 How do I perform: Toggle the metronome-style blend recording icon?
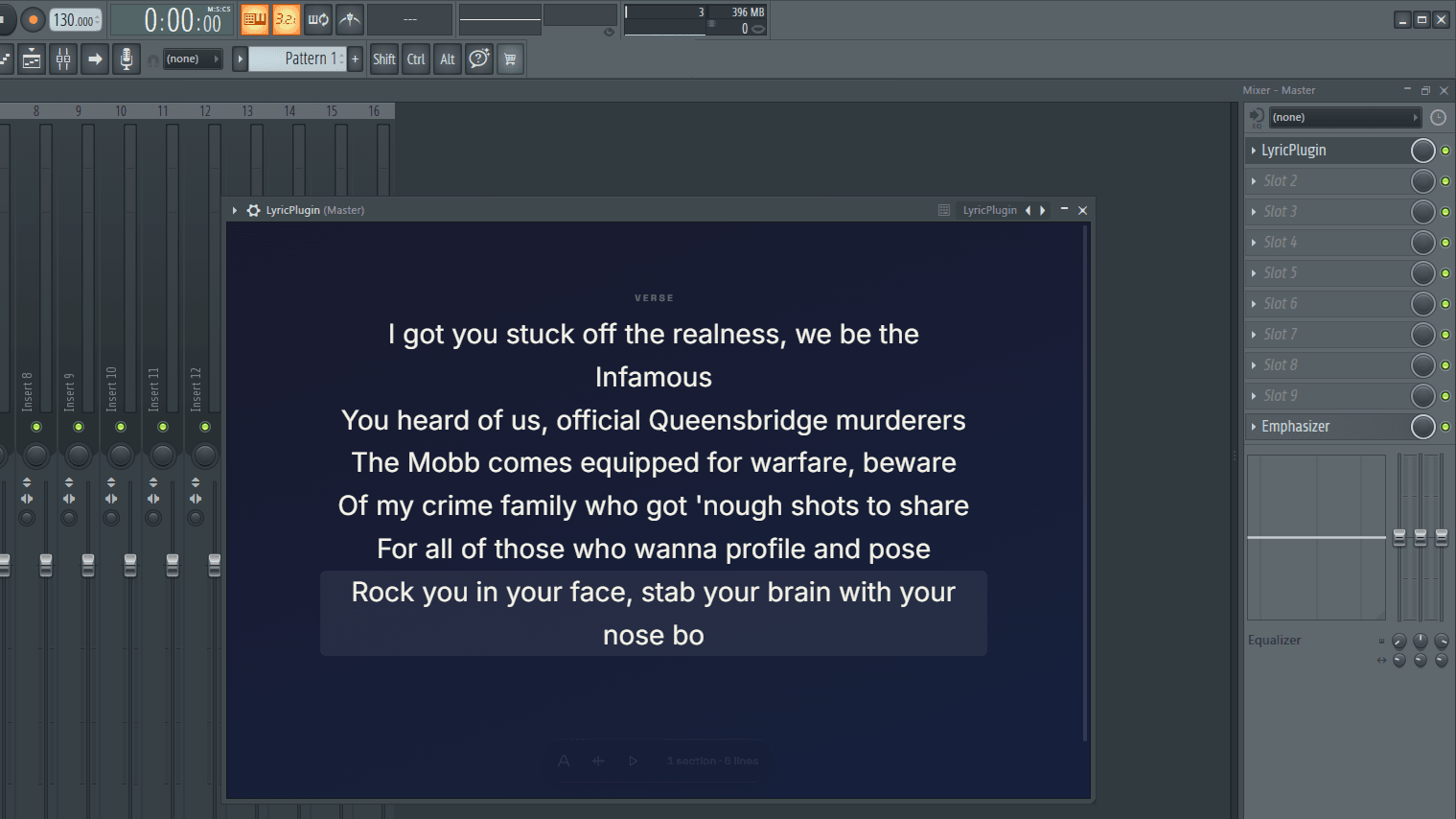(x=350, y=19)
